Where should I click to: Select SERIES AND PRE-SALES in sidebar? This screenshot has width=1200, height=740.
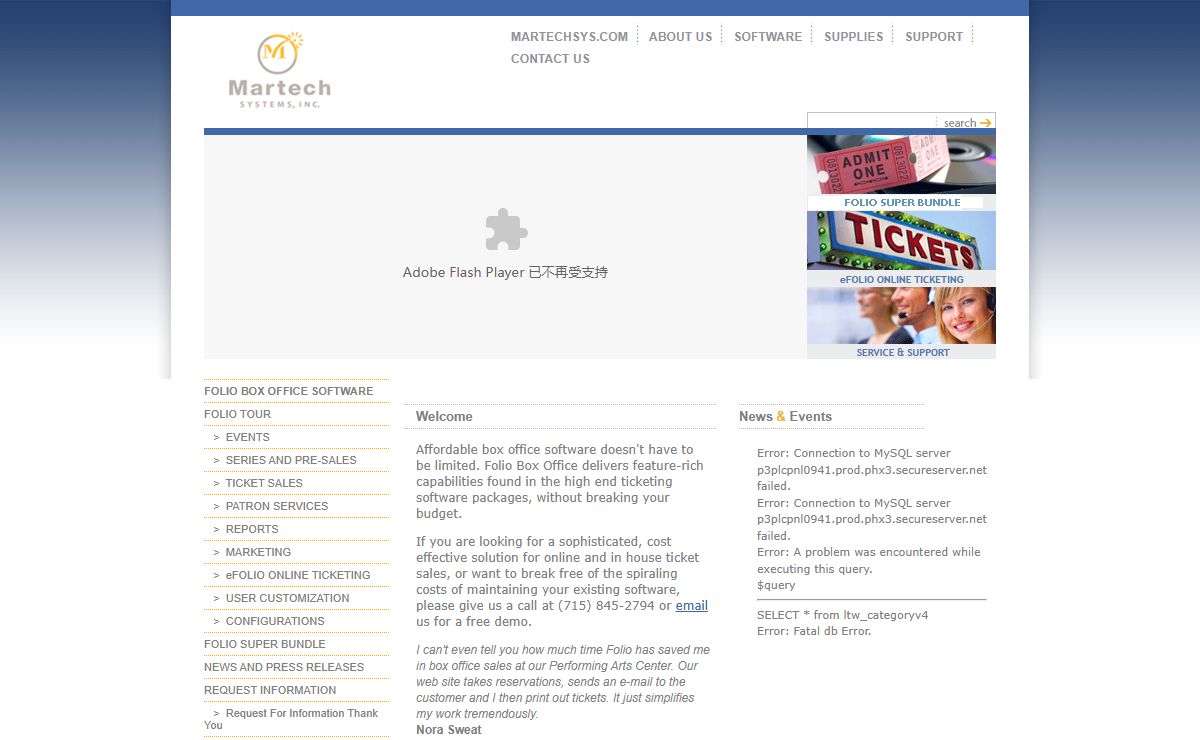291,460
